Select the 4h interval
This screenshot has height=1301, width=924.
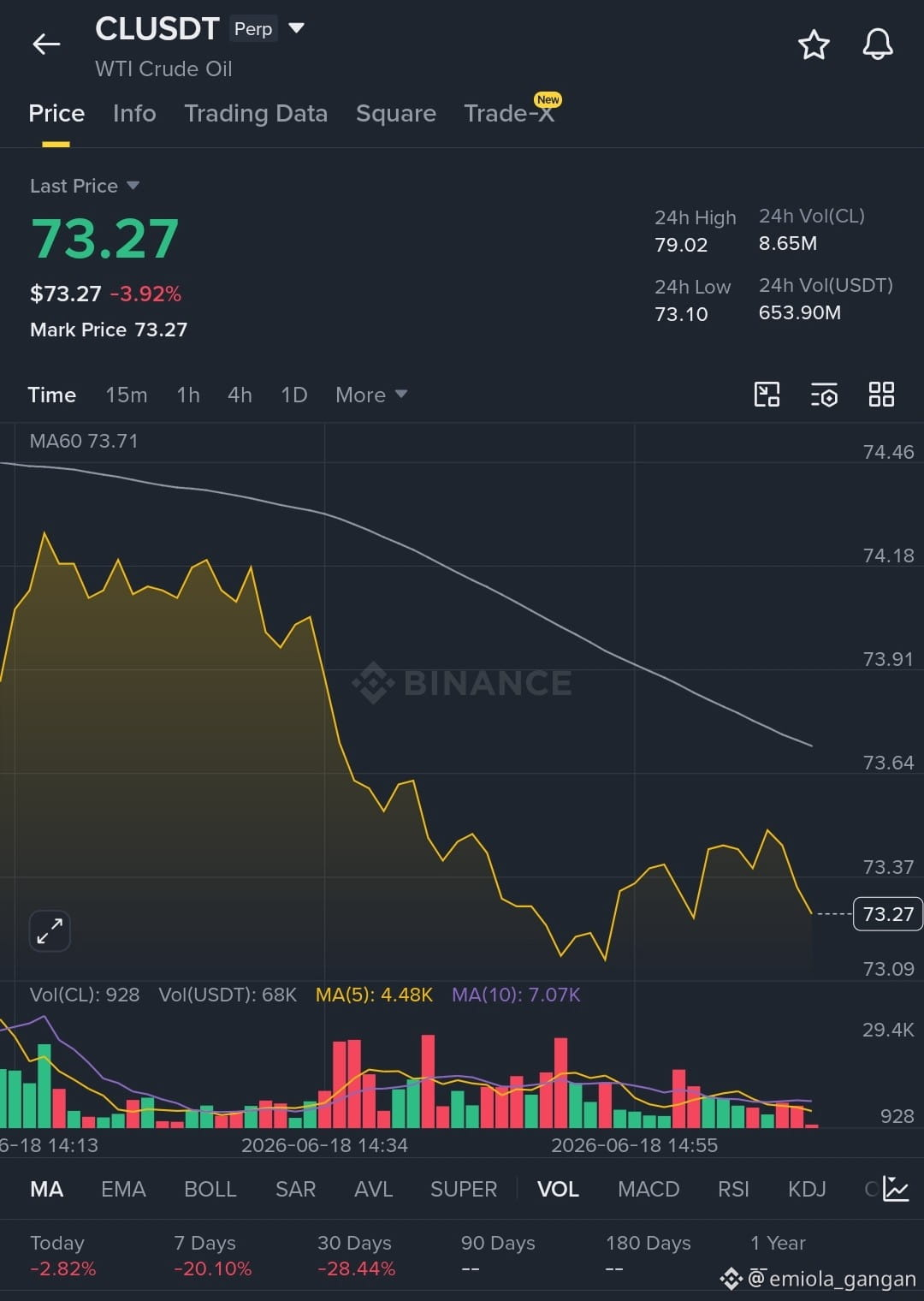(x=240, y=395)
